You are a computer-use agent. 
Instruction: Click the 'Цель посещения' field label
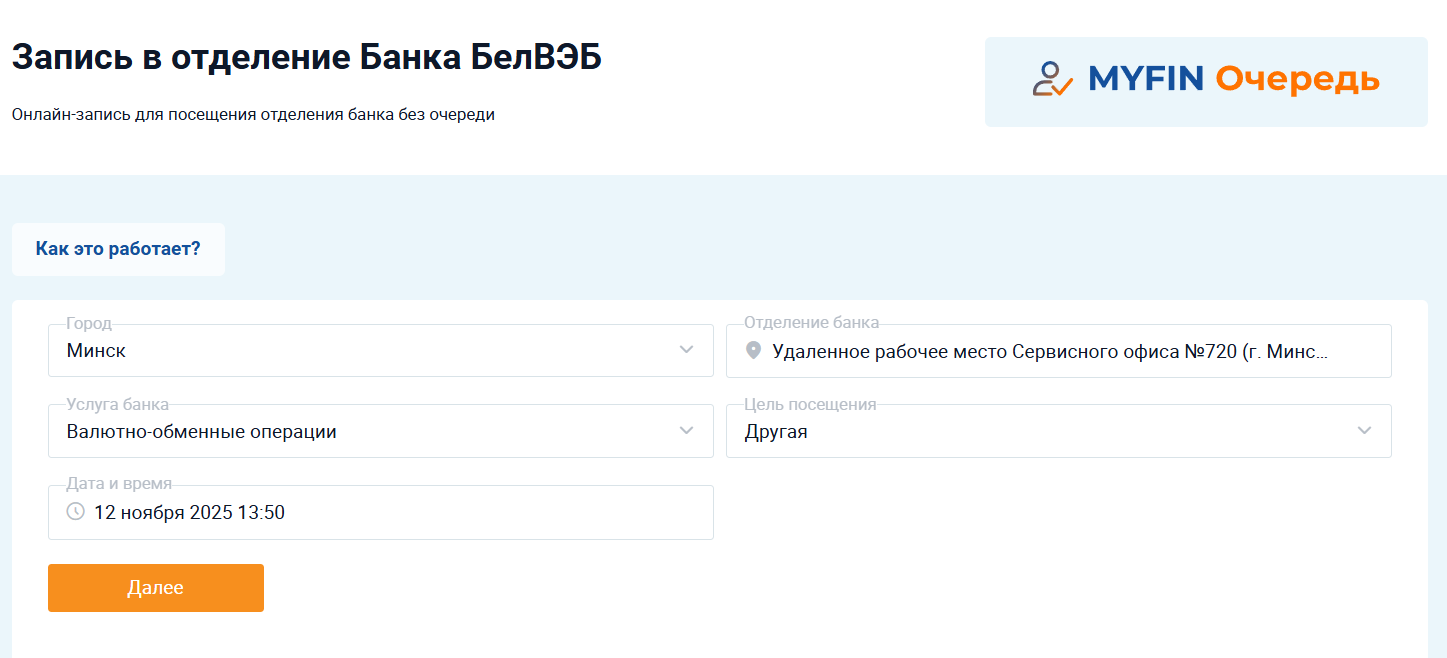[x=810, y=404]
